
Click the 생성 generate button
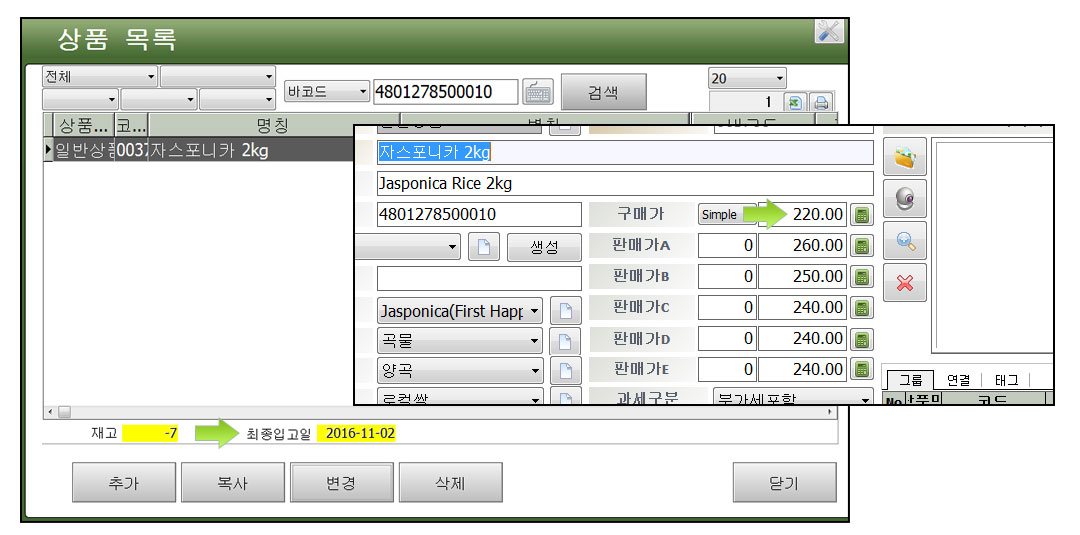(544, 247)
